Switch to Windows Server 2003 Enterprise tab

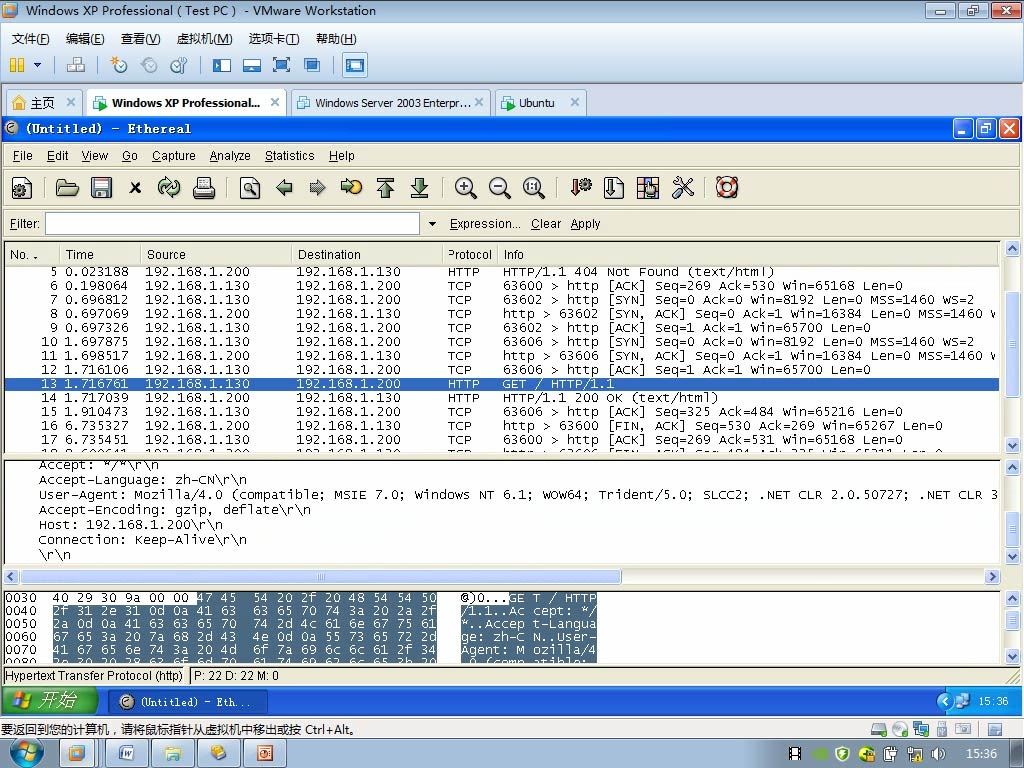390,103
